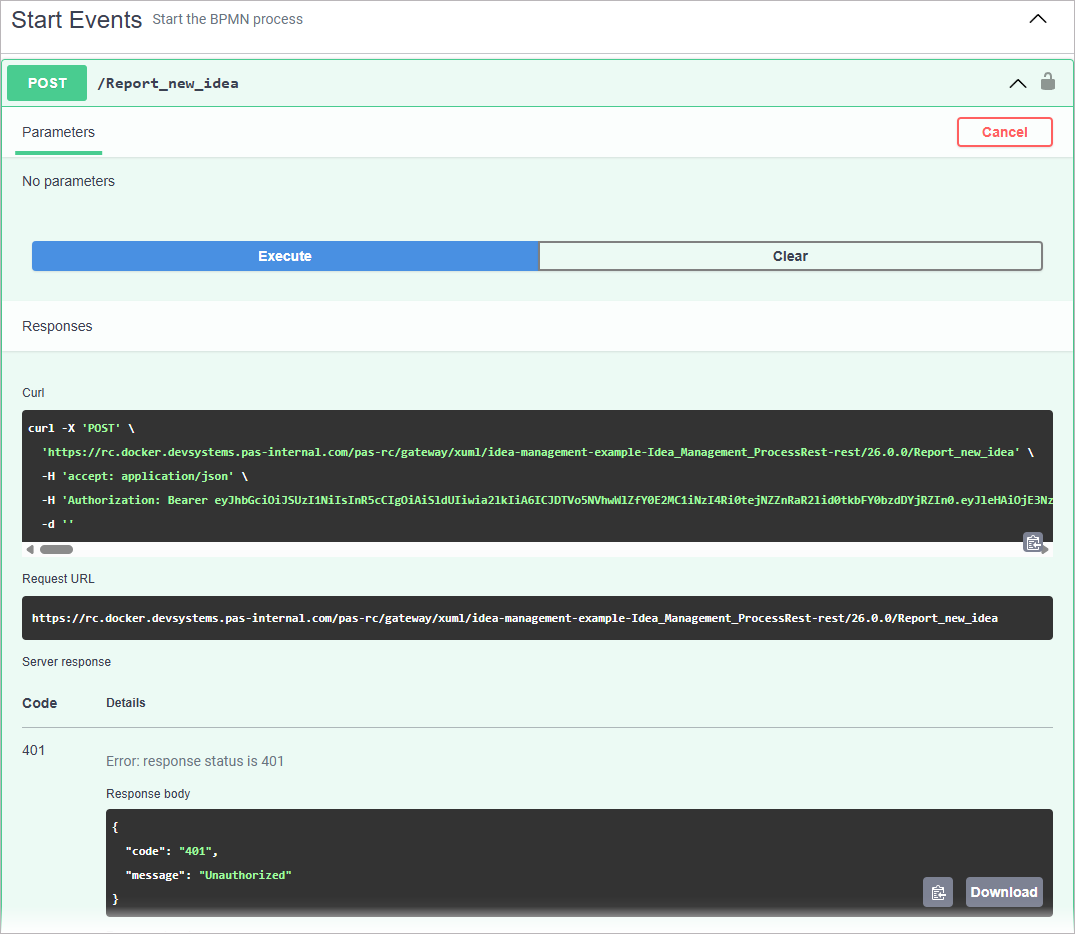Click the Unauthorized message in response body
Viewport: 1075px width, 934px height.
(x=245, y=875)
